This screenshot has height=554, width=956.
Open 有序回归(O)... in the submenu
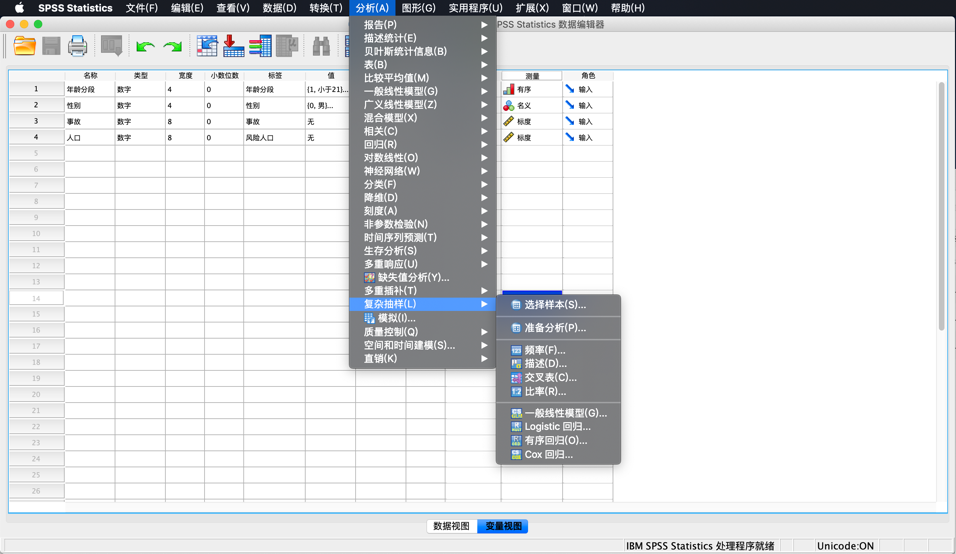[x=558, y=441]
